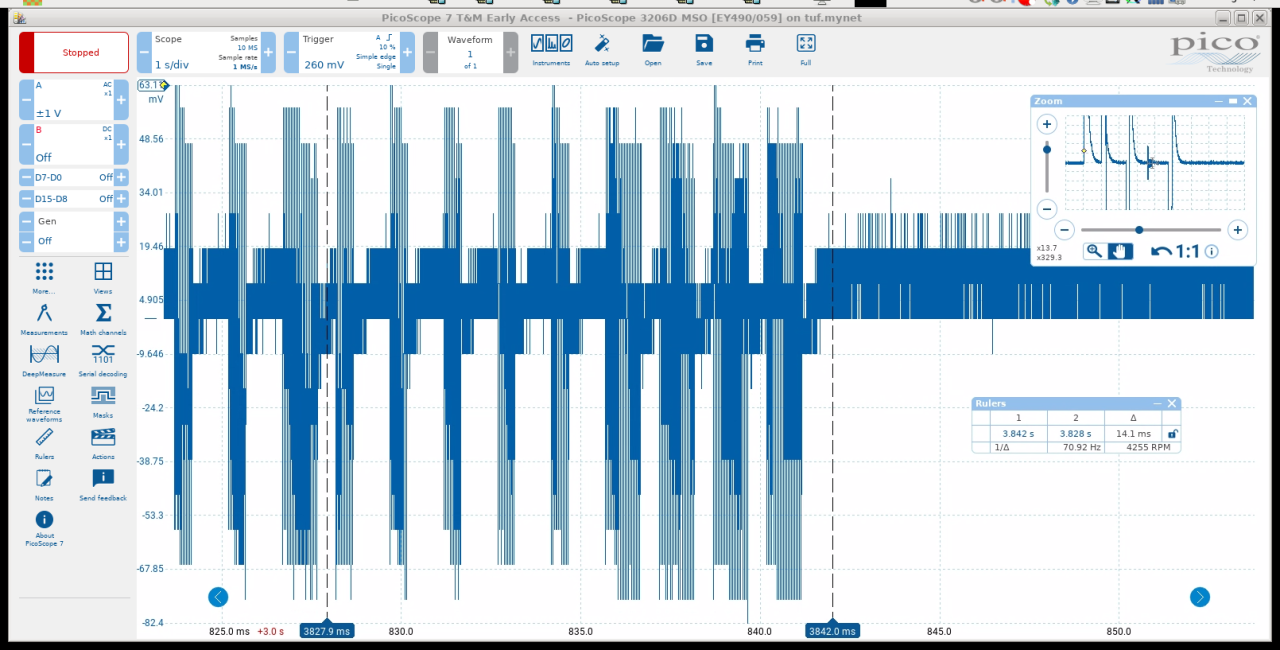Screen dimensions: 1280x650
Task: Click the 3842.0 ms ruler time marker
Action: click(x=833, y=631)
